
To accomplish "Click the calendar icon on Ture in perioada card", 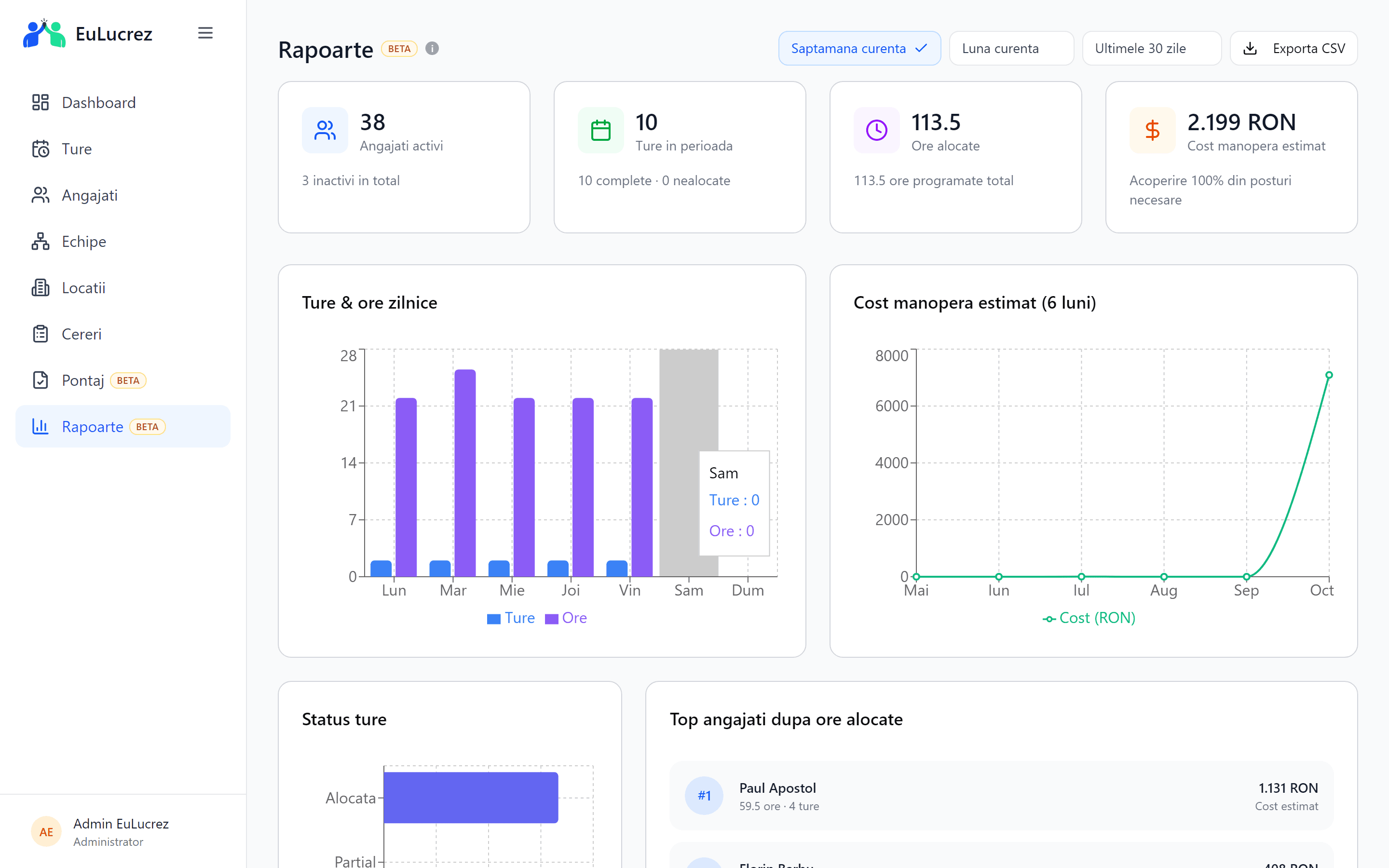I will click(601, 130).
